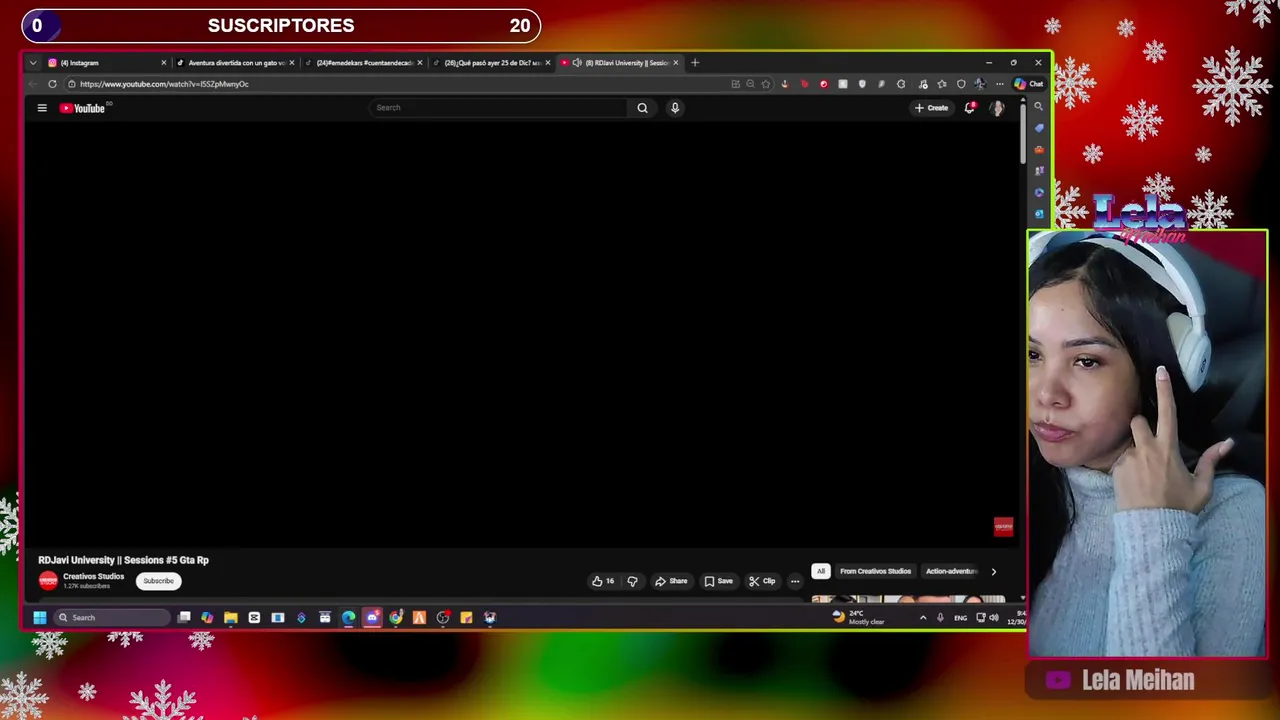Start voice search with microphone icon

pos(675,108)
